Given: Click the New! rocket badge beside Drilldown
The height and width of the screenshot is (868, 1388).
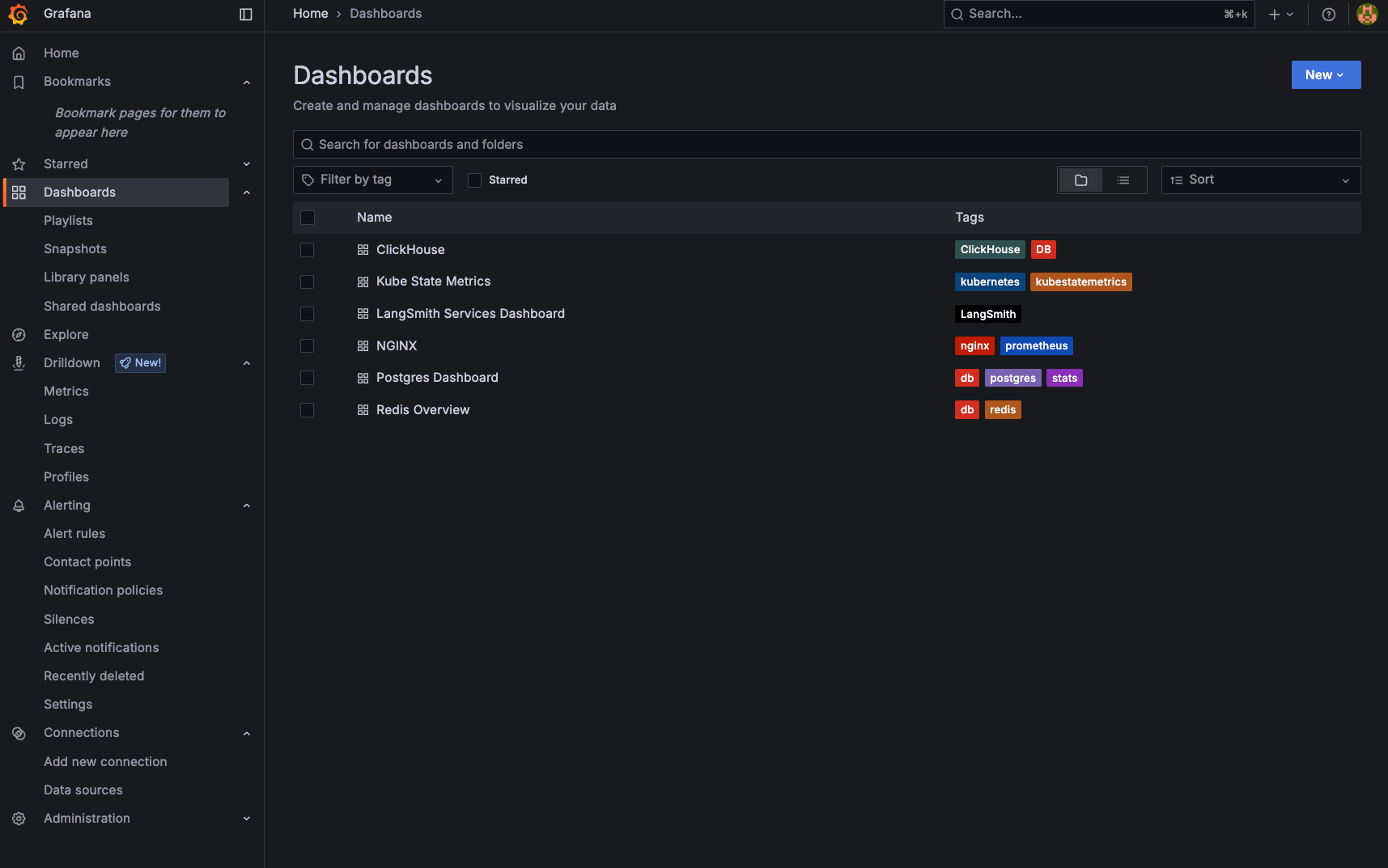Looking at the screenshot, I should click(x=140, y=363).
